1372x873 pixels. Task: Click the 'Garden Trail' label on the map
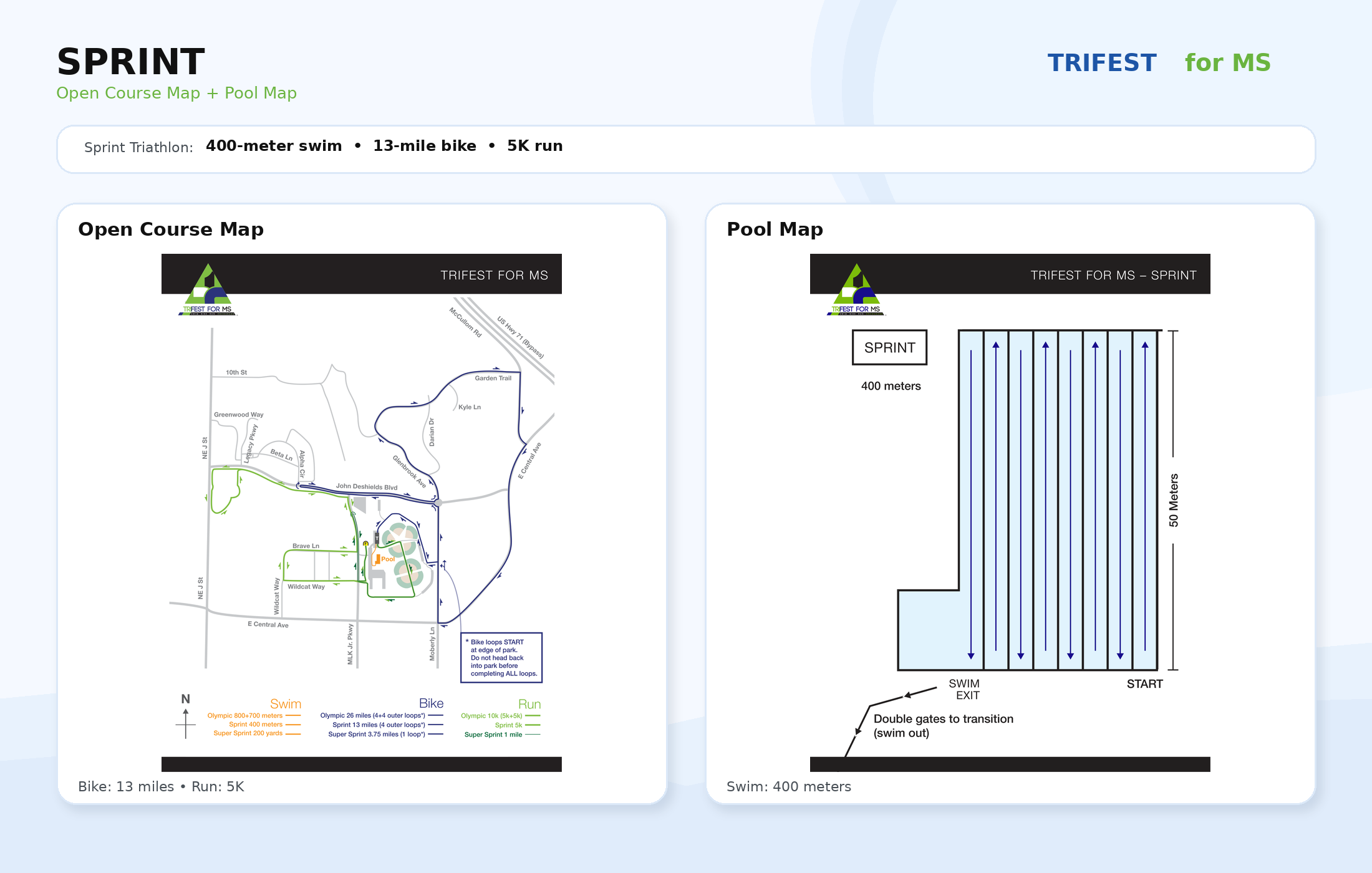(493, 378)
